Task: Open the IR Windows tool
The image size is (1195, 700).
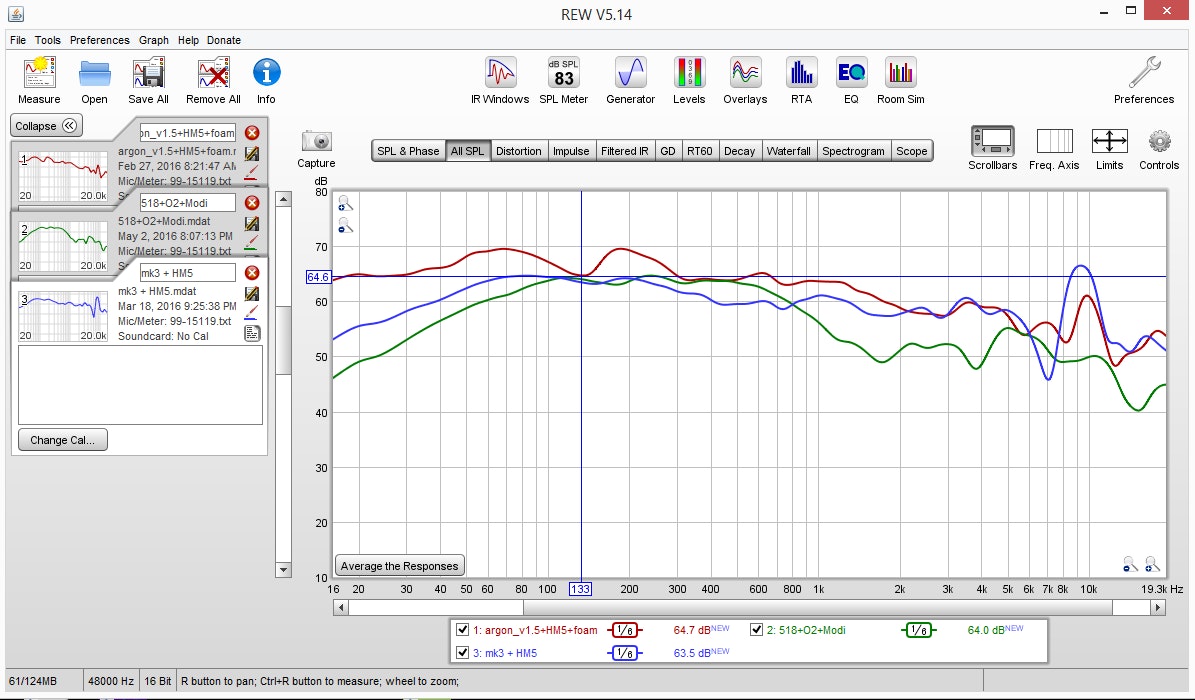Action: tap(499, 75)
